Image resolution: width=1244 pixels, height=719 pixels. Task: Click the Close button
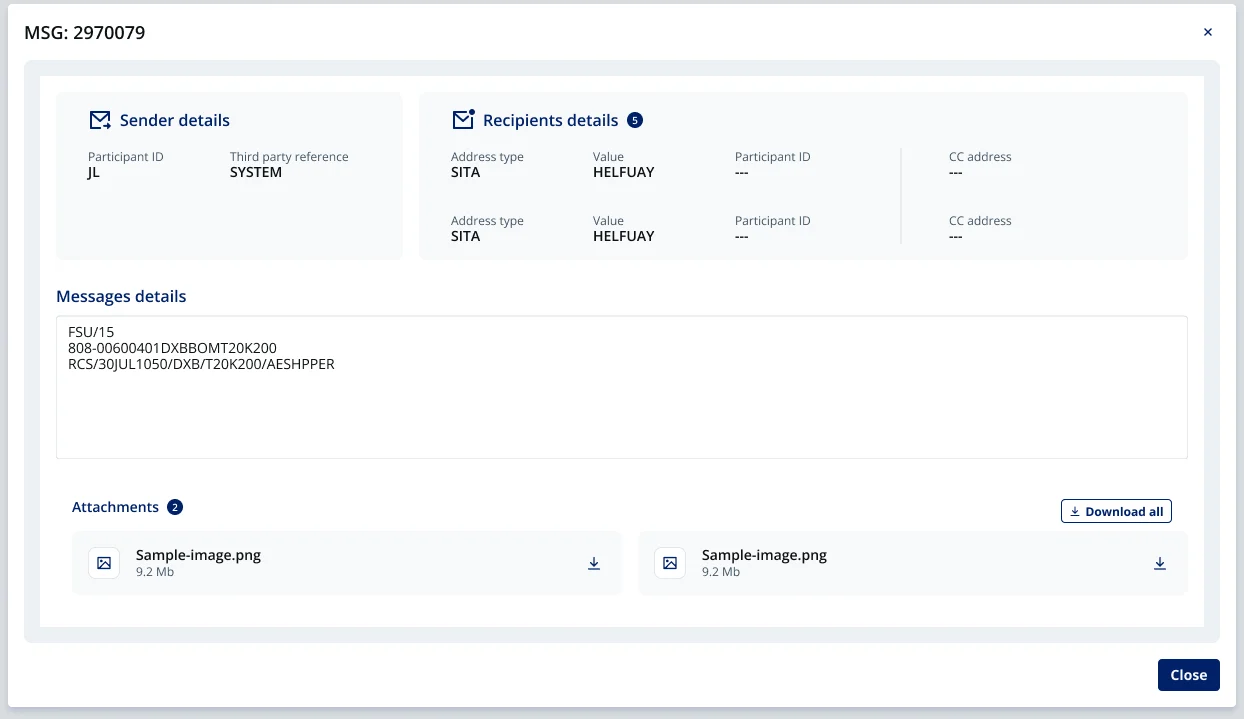pos(1189,675)
